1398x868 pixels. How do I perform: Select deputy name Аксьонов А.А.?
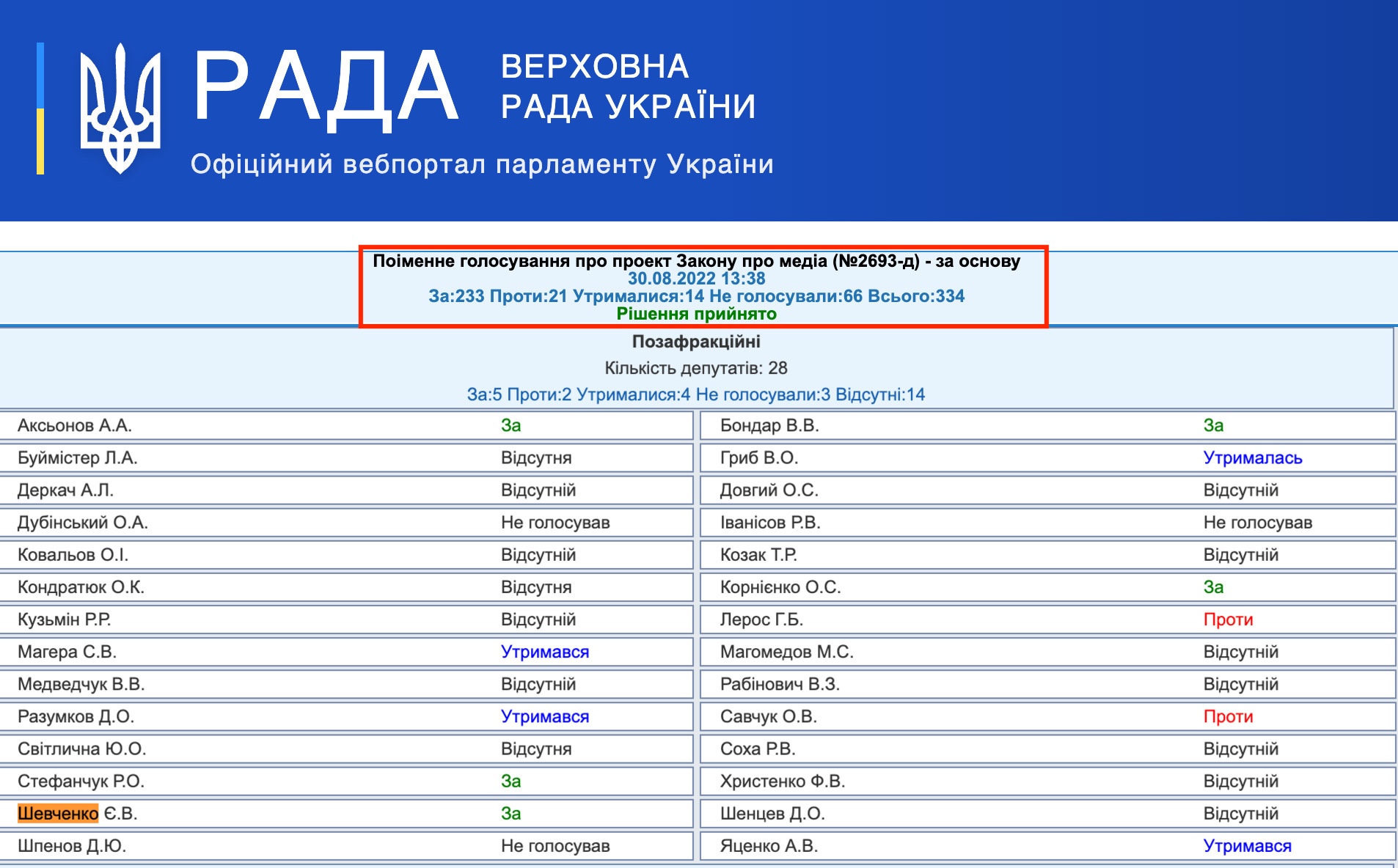(75, 425)
